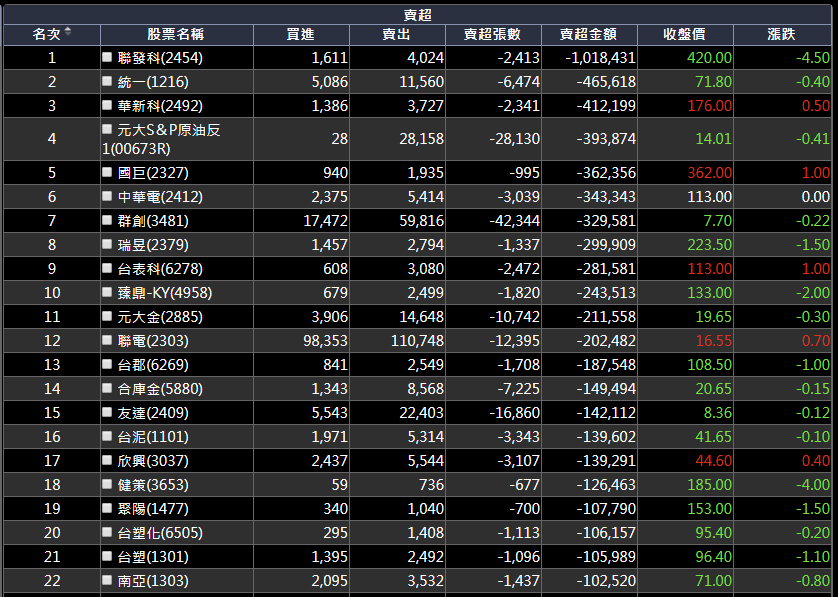Select the 漲跌 value 0.00 of 中華電
Image resolution: width=838 pixels, height=597 pixels.
point(816,197)
